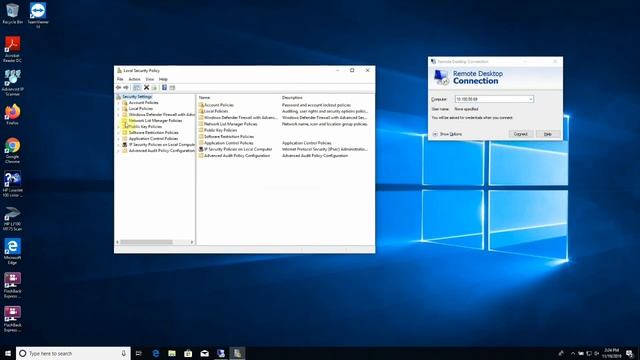Image resolution: width=640 pixels, height=360 pixels.
Task: Open the Recycle Bin desktop icon
Action: [x=12, y=13]
